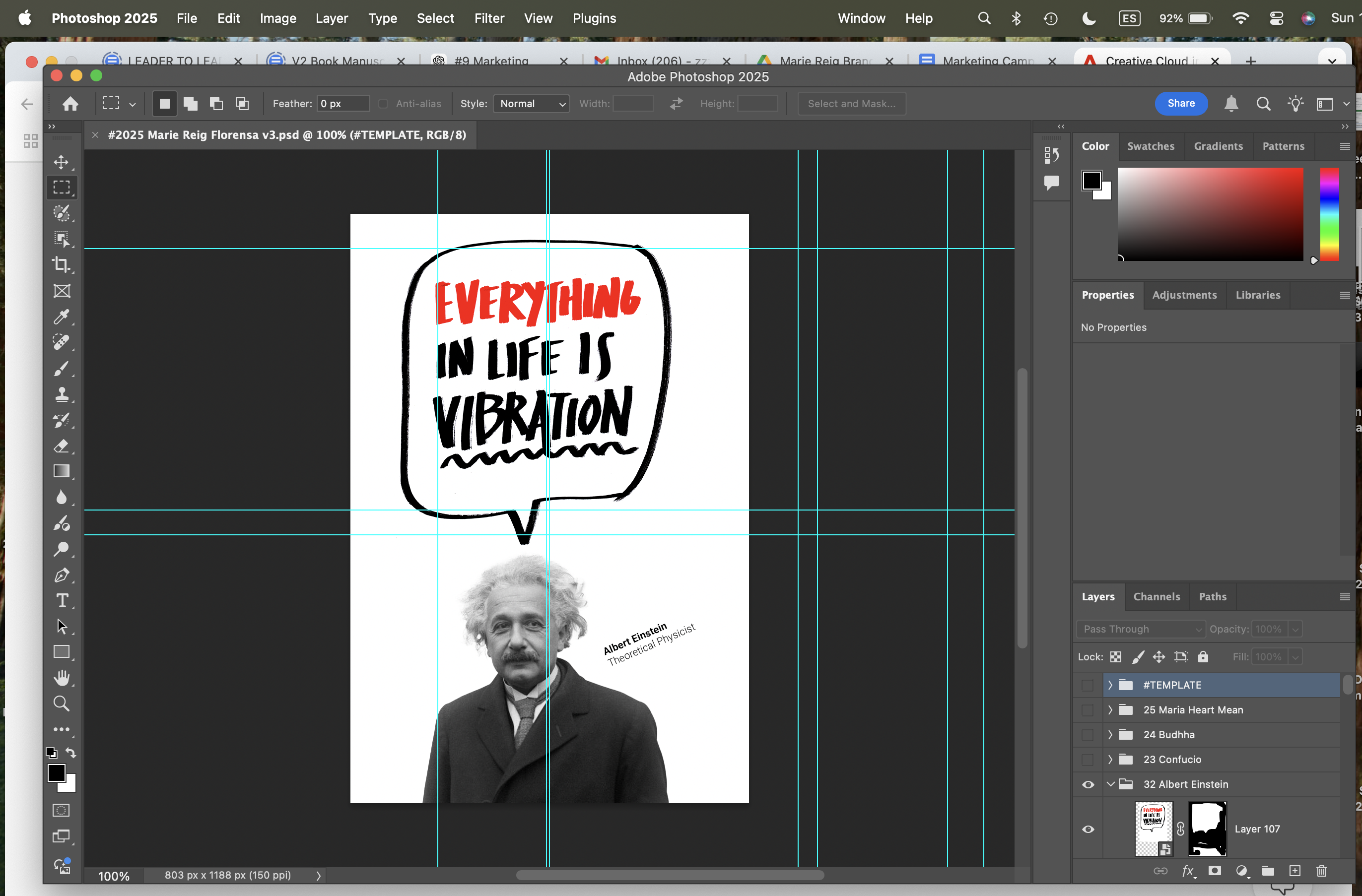Click the add layer mask icon
The width and height of the screenshot is (1362, 896).
[1215, 871]
